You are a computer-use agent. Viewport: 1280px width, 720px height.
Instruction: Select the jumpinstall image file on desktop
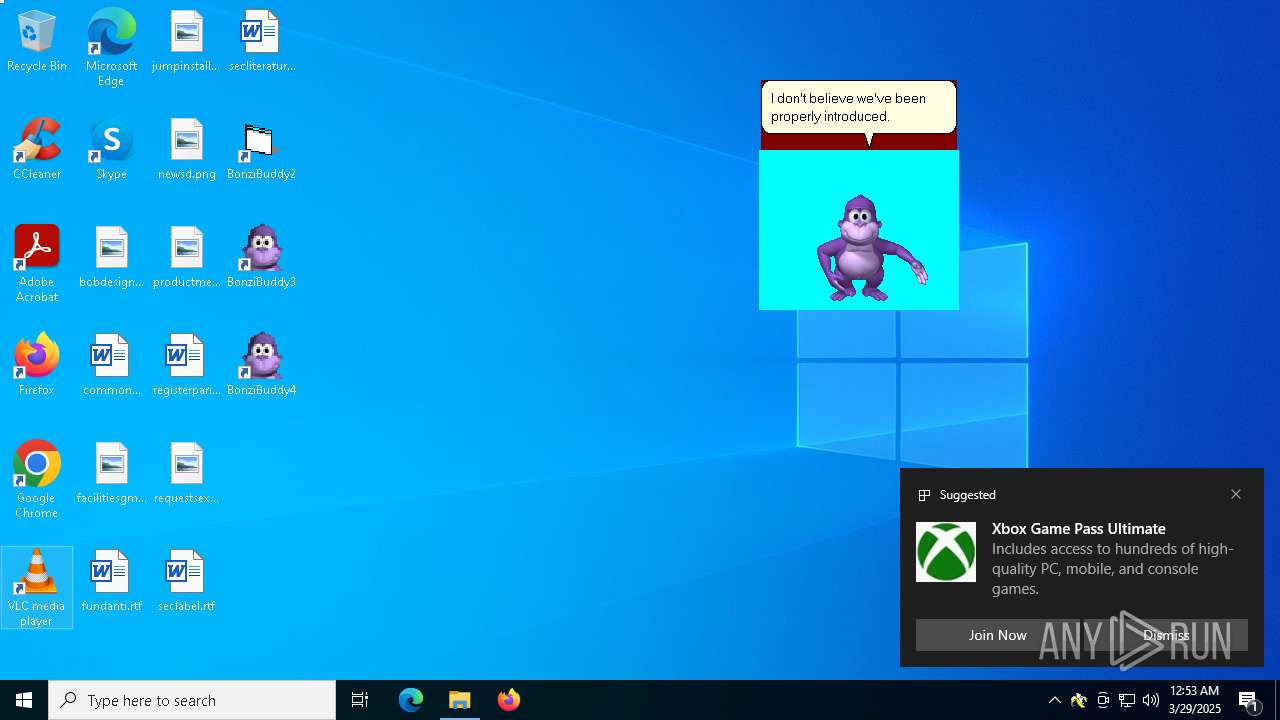186,41
